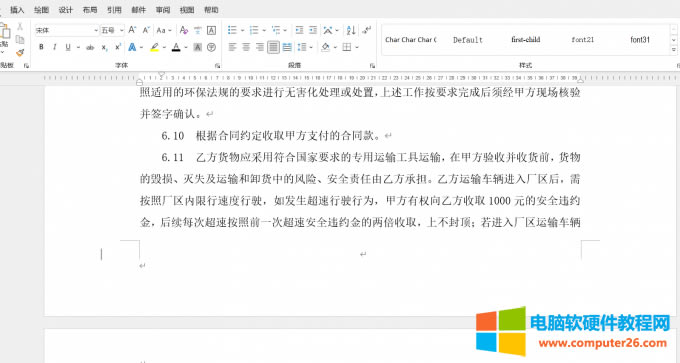The image size is (680, 363).
Task: Open the font name dropdown 宋体
Action: [67, 30]
